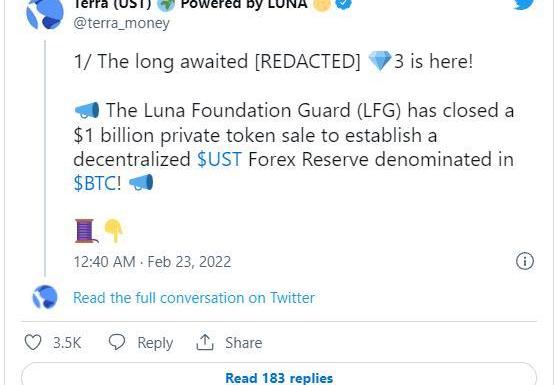Image resolution: width=558 pixels, height=385 pixels.
Task: Read the full conversation on Twitter
Action: click(194, 298)
